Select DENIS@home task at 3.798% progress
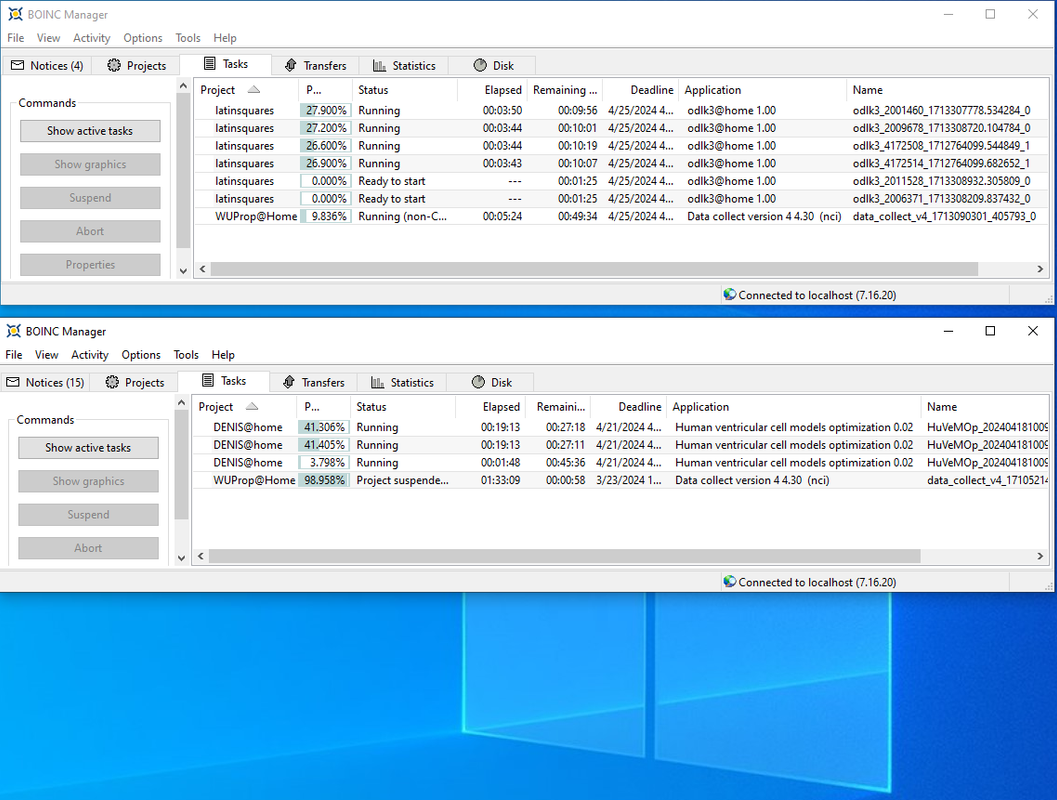This screenshot has height=800, width=1057. point(621,462)
